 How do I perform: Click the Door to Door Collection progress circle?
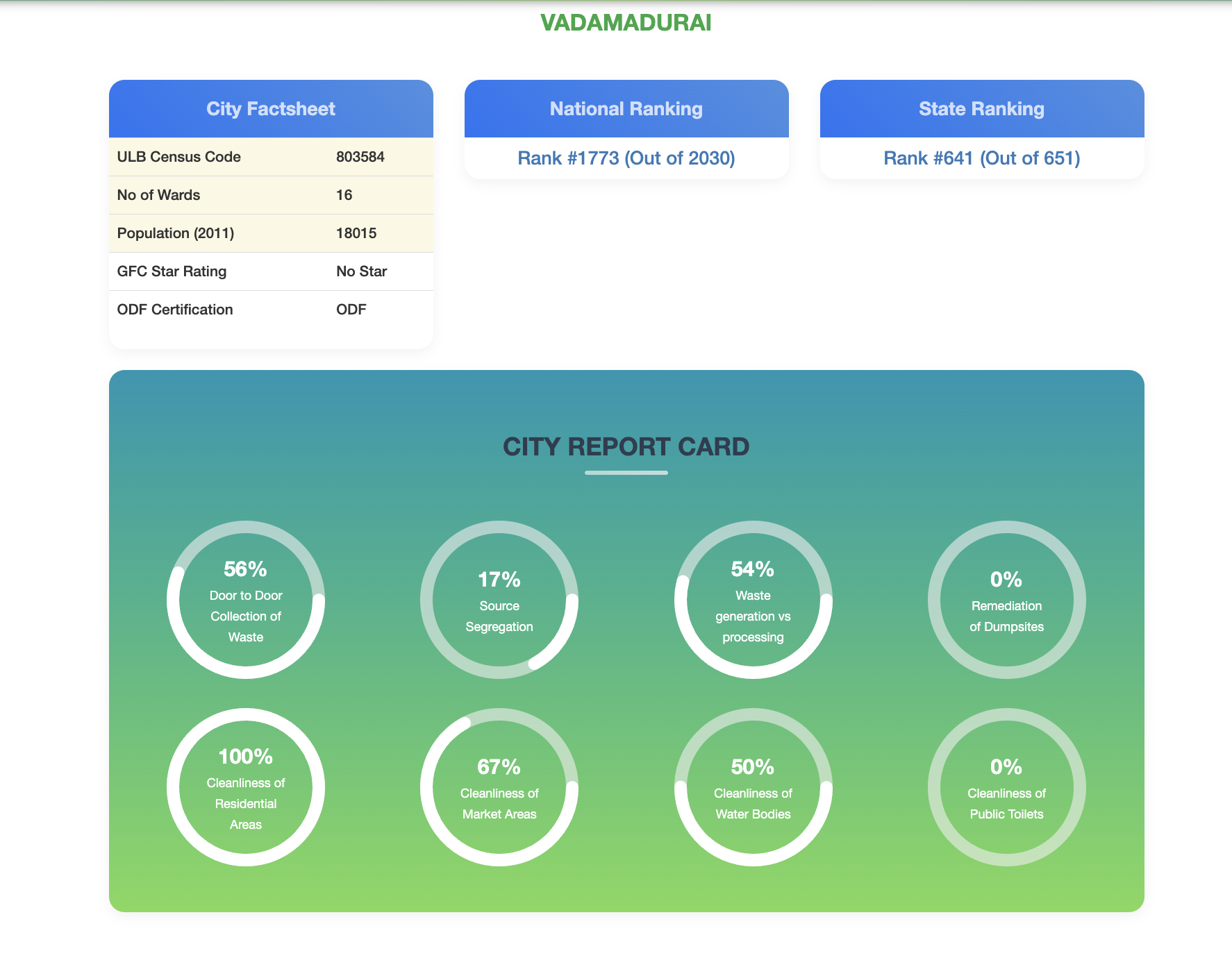(246, 600)
